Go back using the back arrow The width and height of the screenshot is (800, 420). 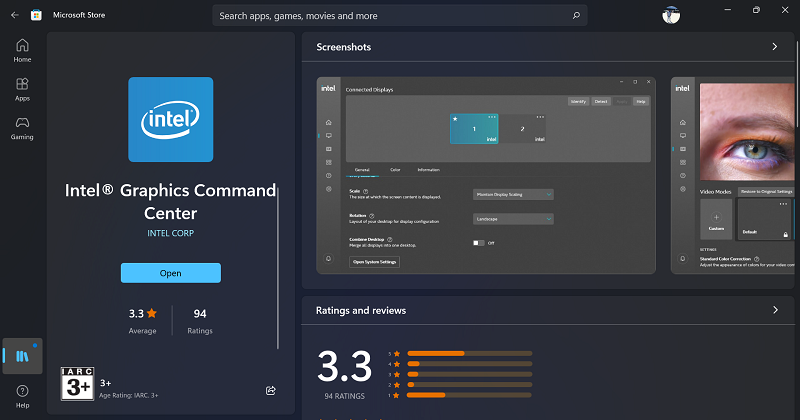[15, 15]
